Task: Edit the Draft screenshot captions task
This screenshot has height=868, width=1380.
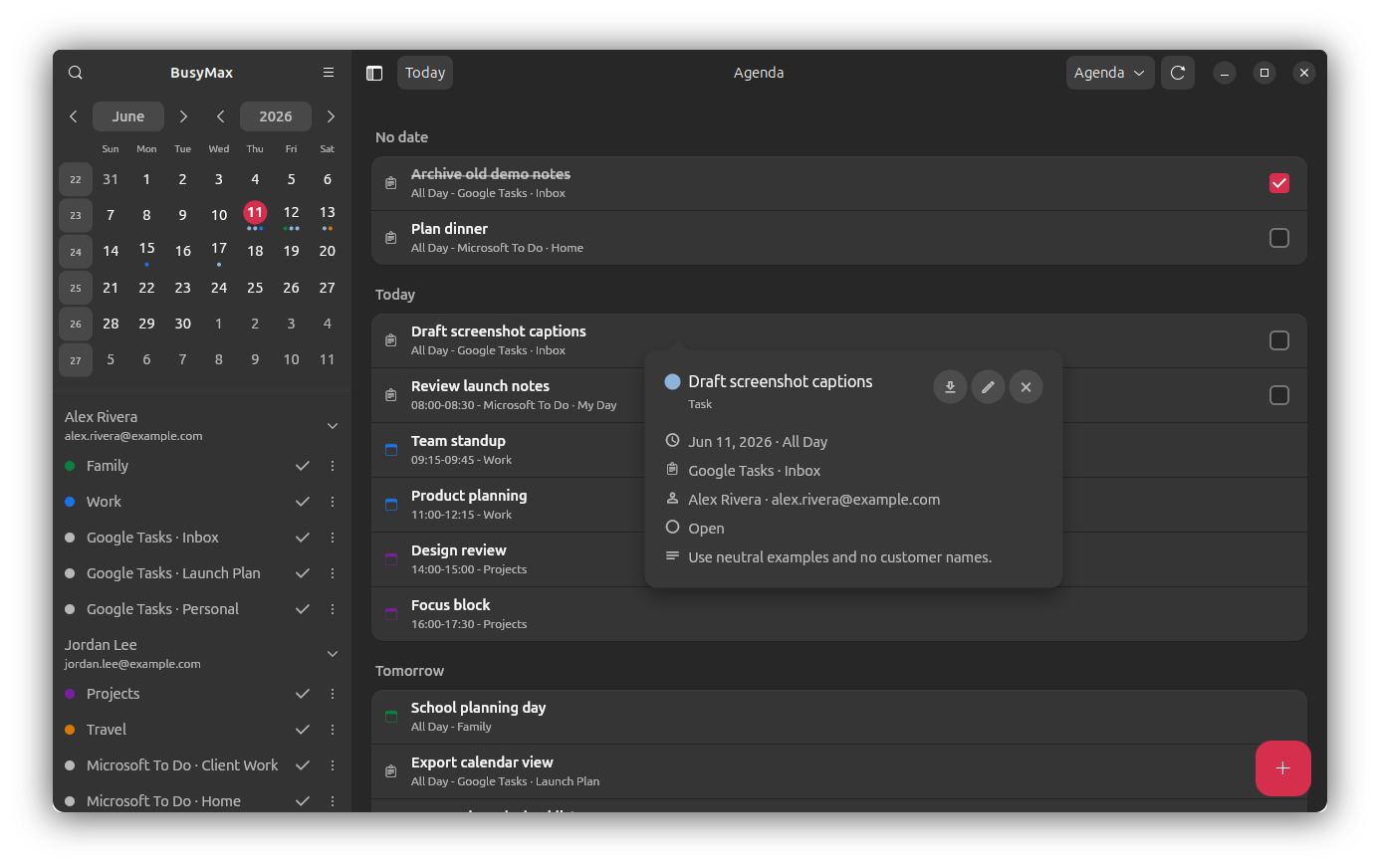Action: click(988, 387)
